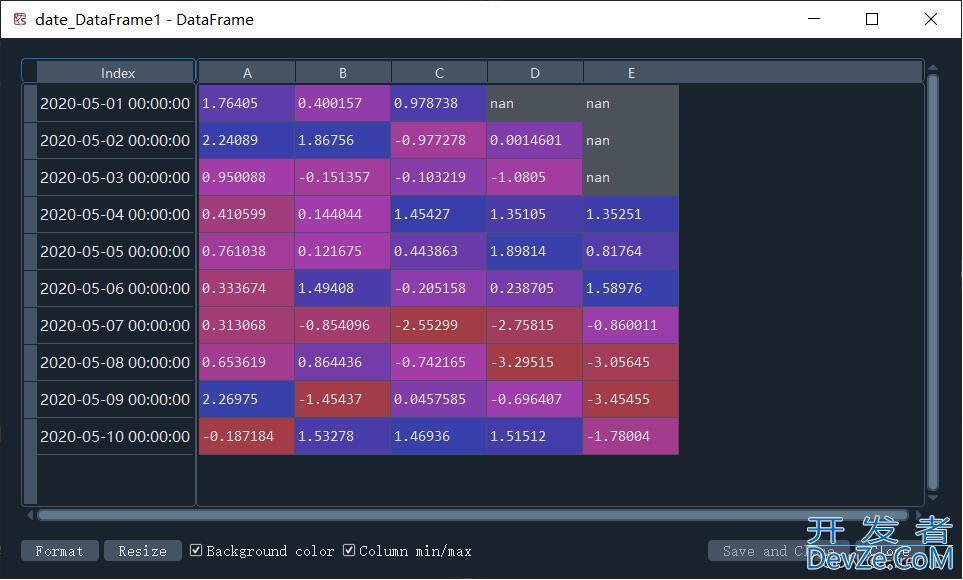Select the red cell with value -3.45455

pos(630,399)
